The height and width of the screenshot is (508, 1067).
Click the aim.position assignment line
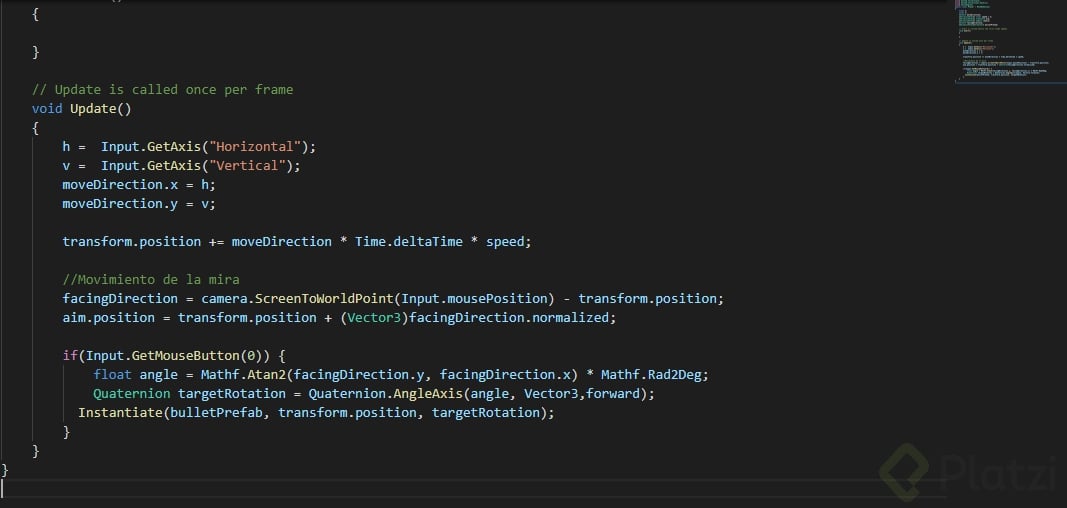[x=340, y=318]
